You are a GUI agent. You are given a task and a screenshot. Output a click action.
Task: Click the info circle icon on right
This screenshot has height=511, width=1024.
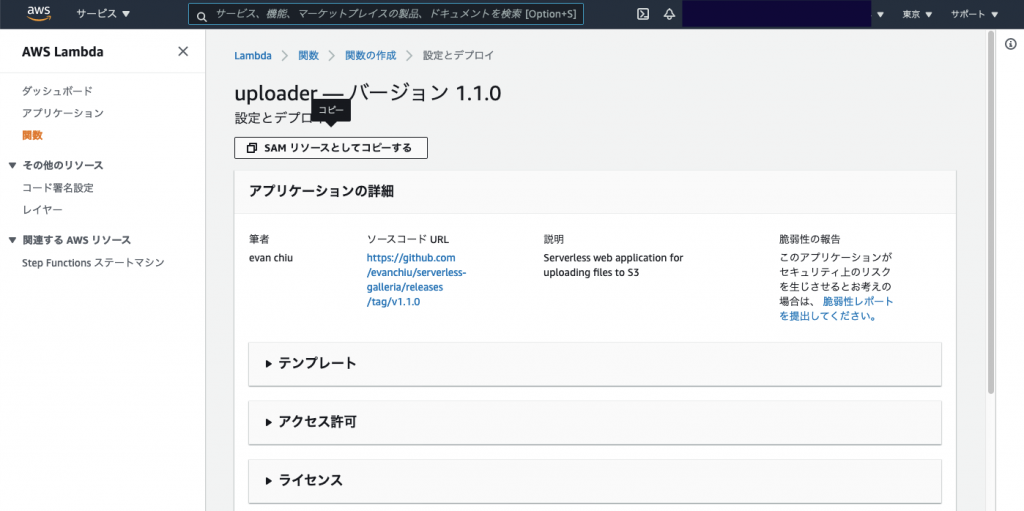[1010, 44]
